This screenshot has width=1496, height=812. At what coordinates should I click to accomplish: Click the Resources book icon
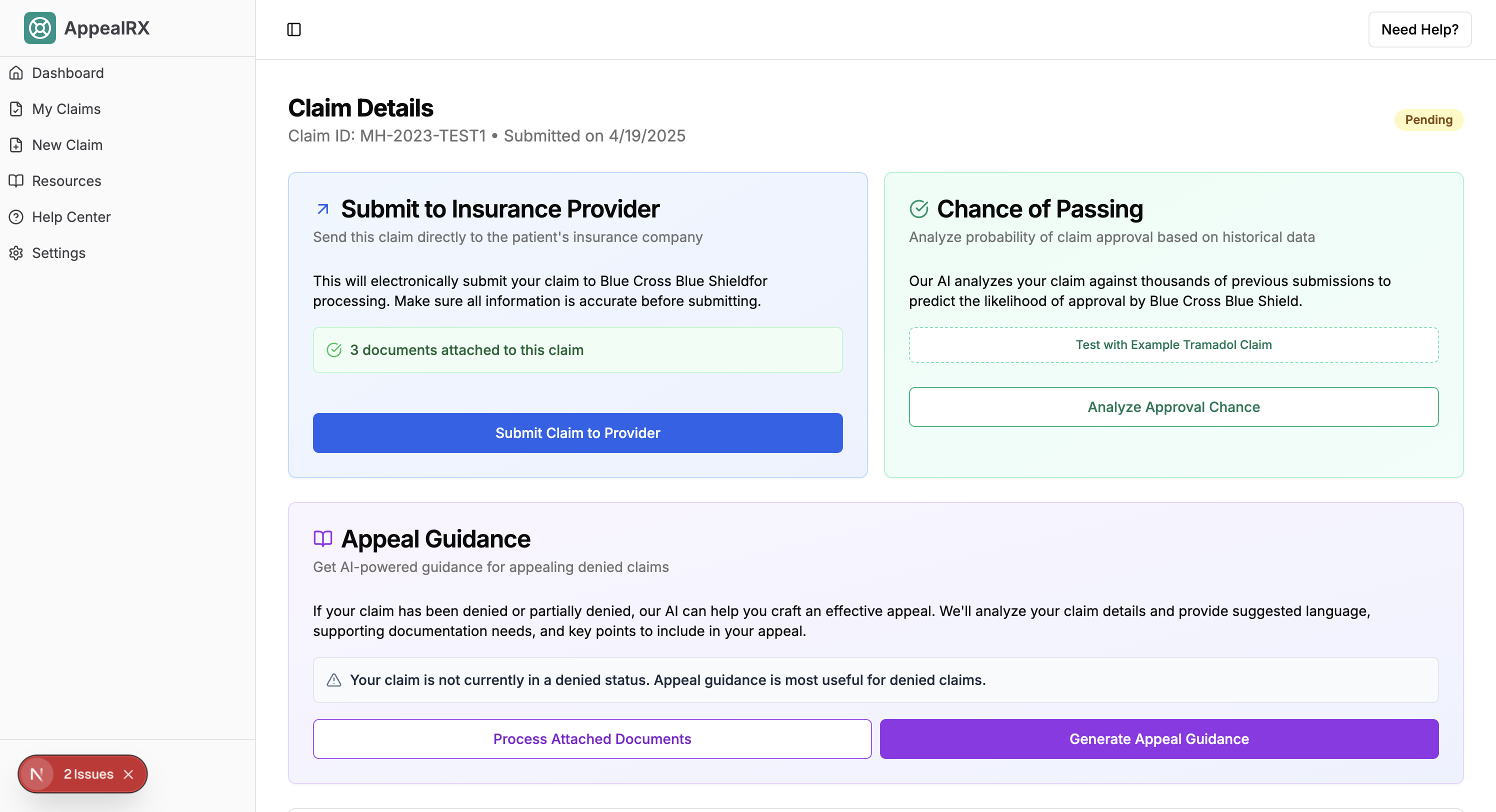(x=16, y=181)
